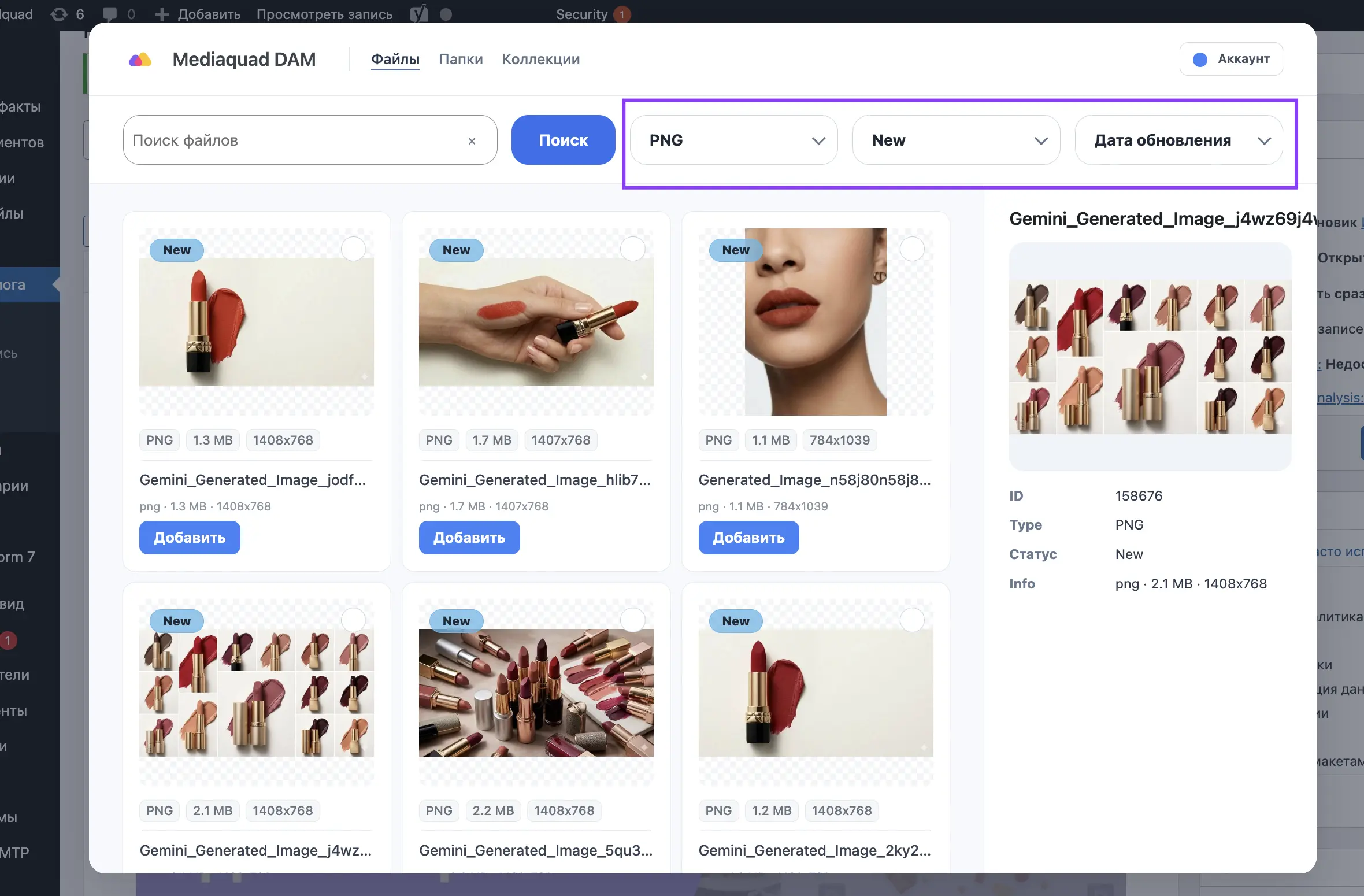Click the Gemini_Generated_Image_hlib7... file name

click(x=535, y=480)
